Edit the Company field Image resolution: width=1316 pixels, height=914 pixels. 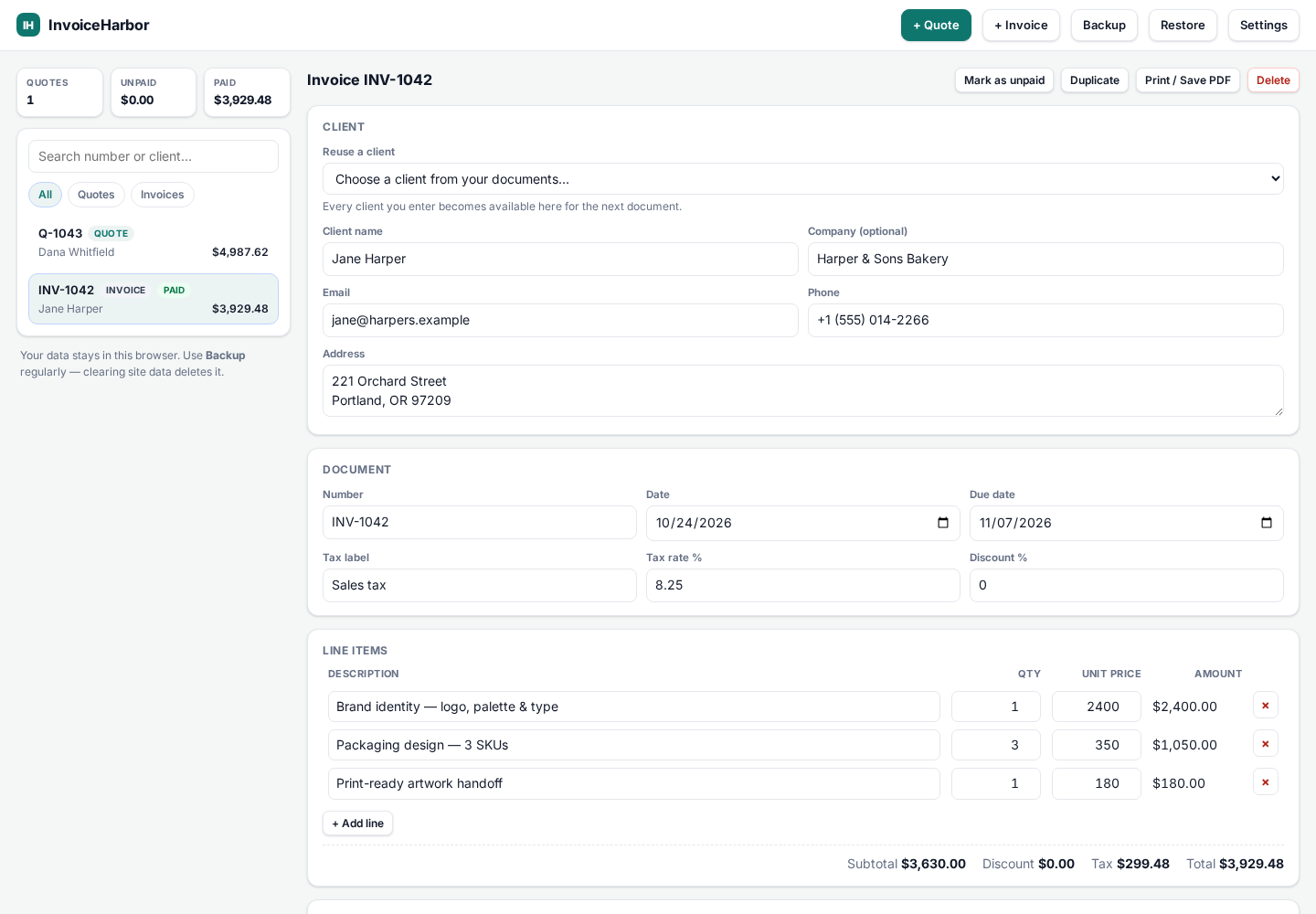1045,260
